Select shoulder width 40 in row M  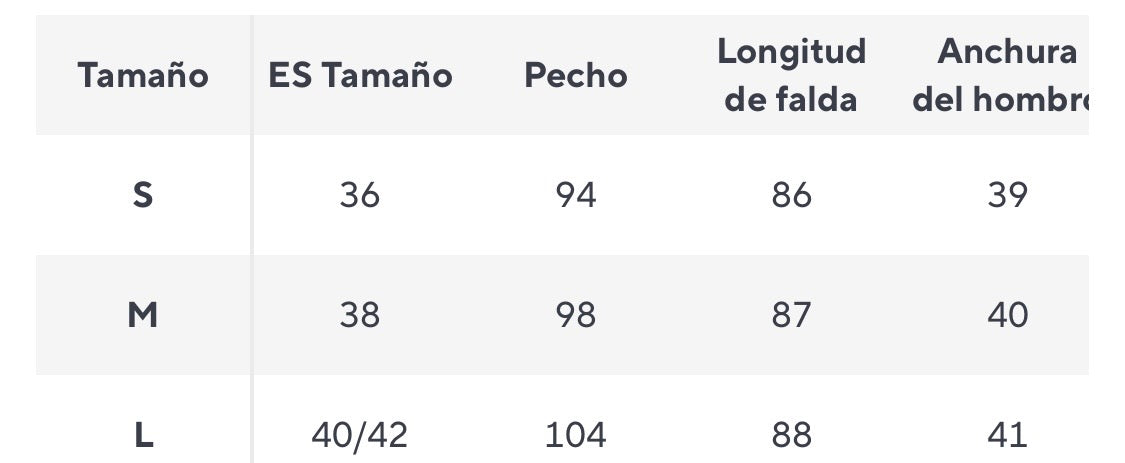pos(1007,315)
